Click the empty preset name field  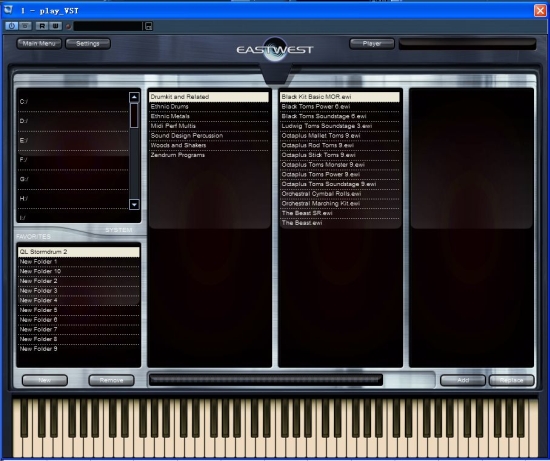[108, 26]
